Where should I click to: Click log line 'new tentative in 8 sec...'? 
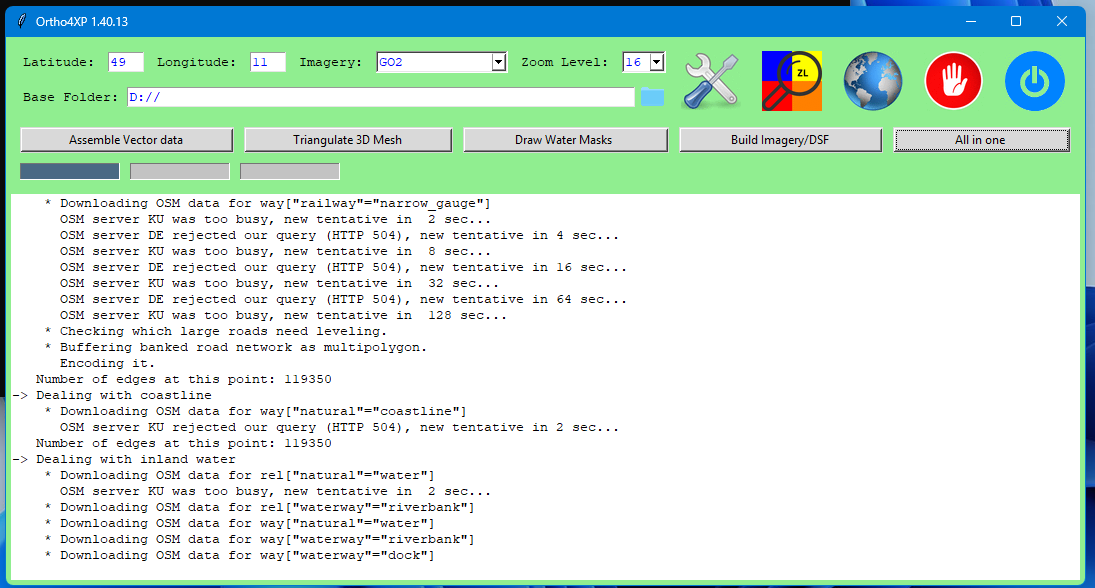275,251
